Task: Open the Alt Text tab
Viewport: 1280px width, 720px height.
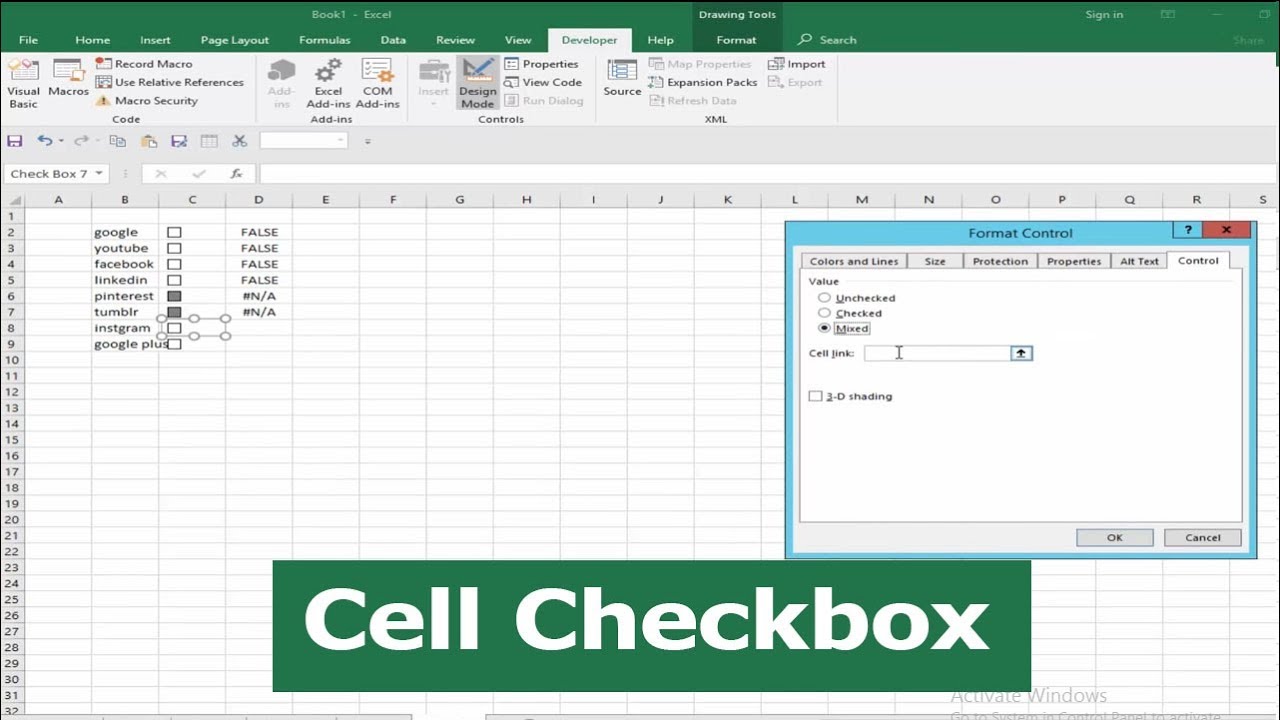Action: click(1139, 261)
